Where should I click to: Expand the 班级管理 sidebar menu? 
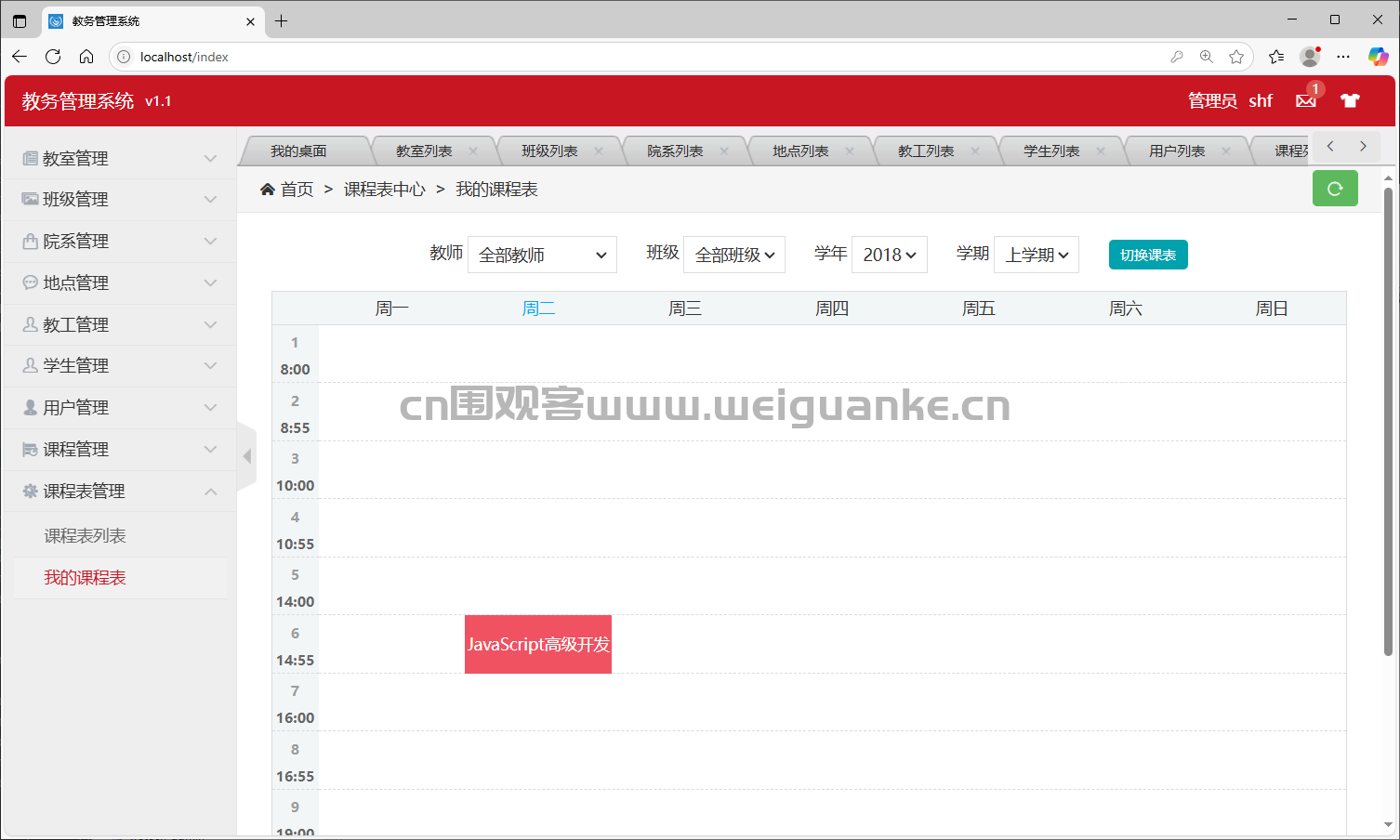pyautogui.click(x=120, y=199)
